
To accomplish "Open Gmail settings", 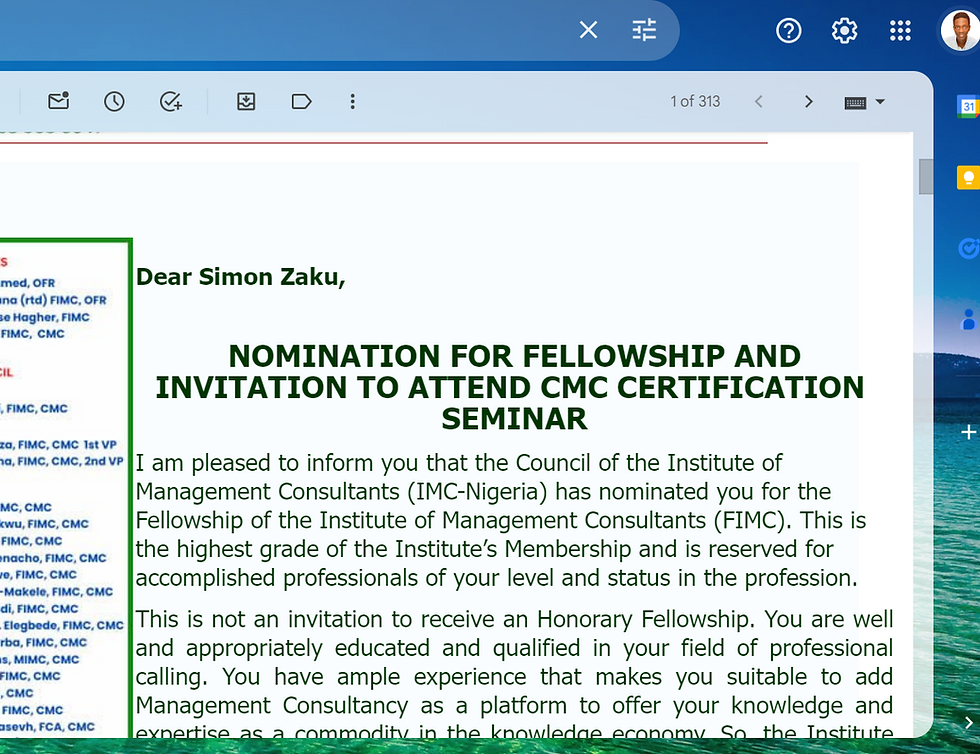I will [844, 31].
